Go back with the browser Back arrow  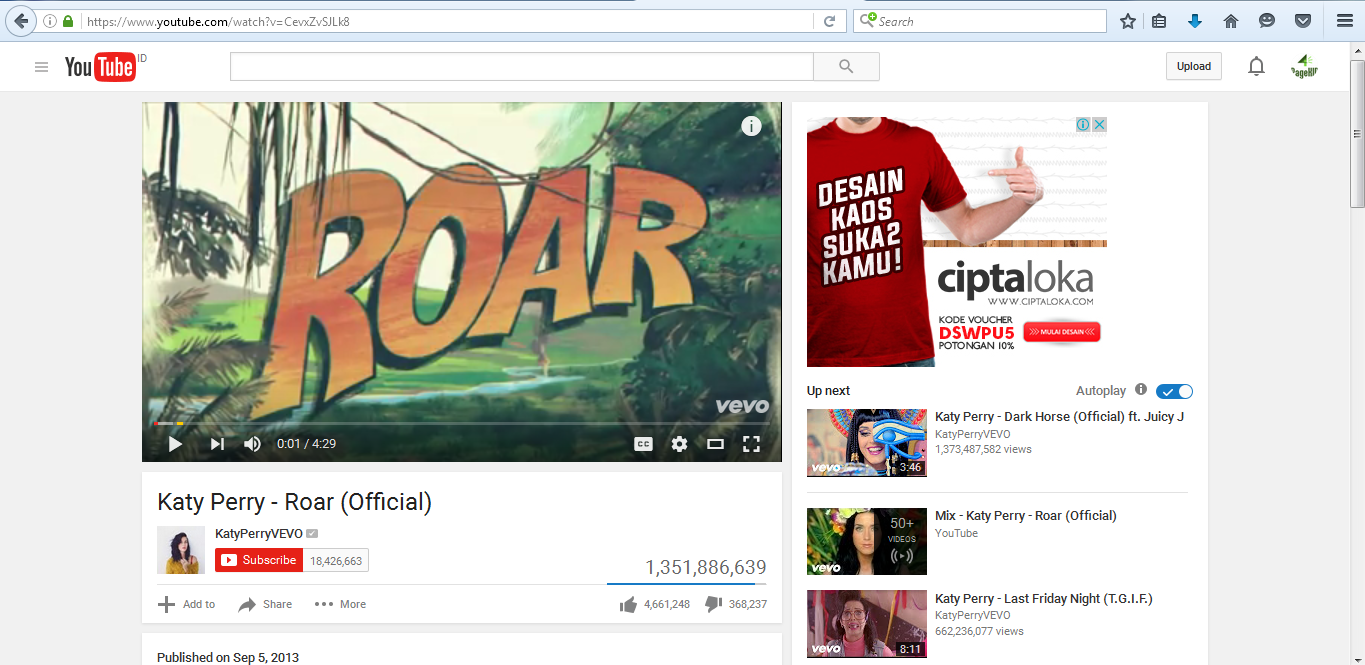tap(21, 21)
